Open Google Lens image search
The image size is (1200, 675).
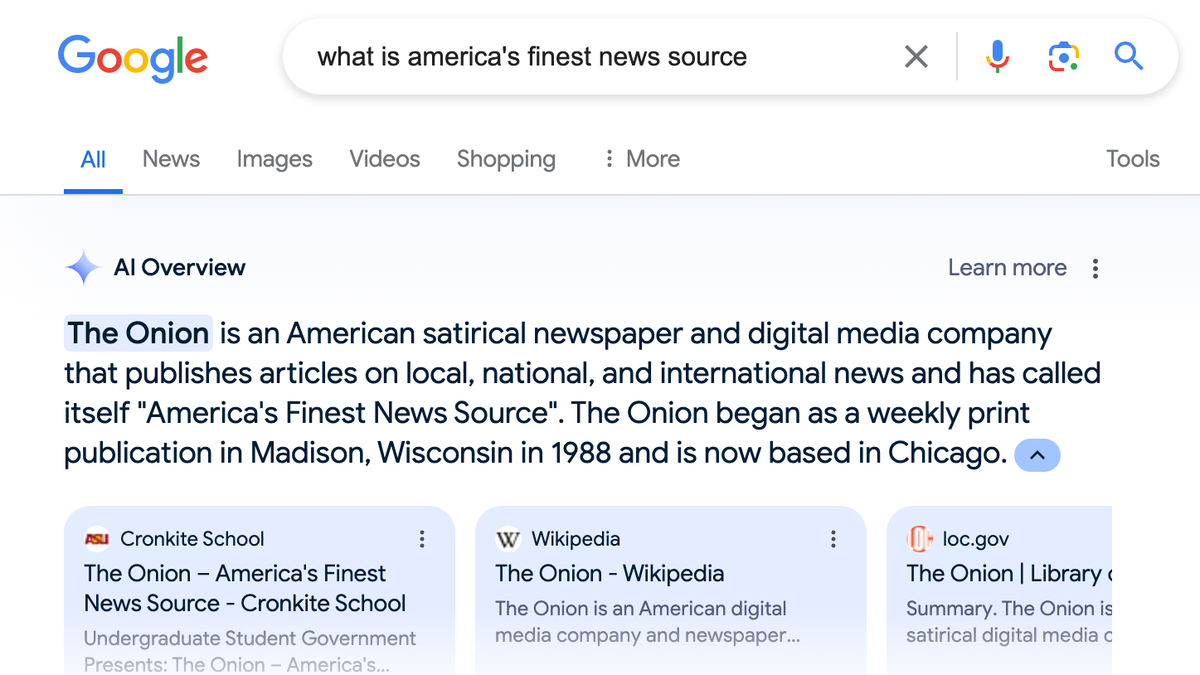coord(1064,57)
